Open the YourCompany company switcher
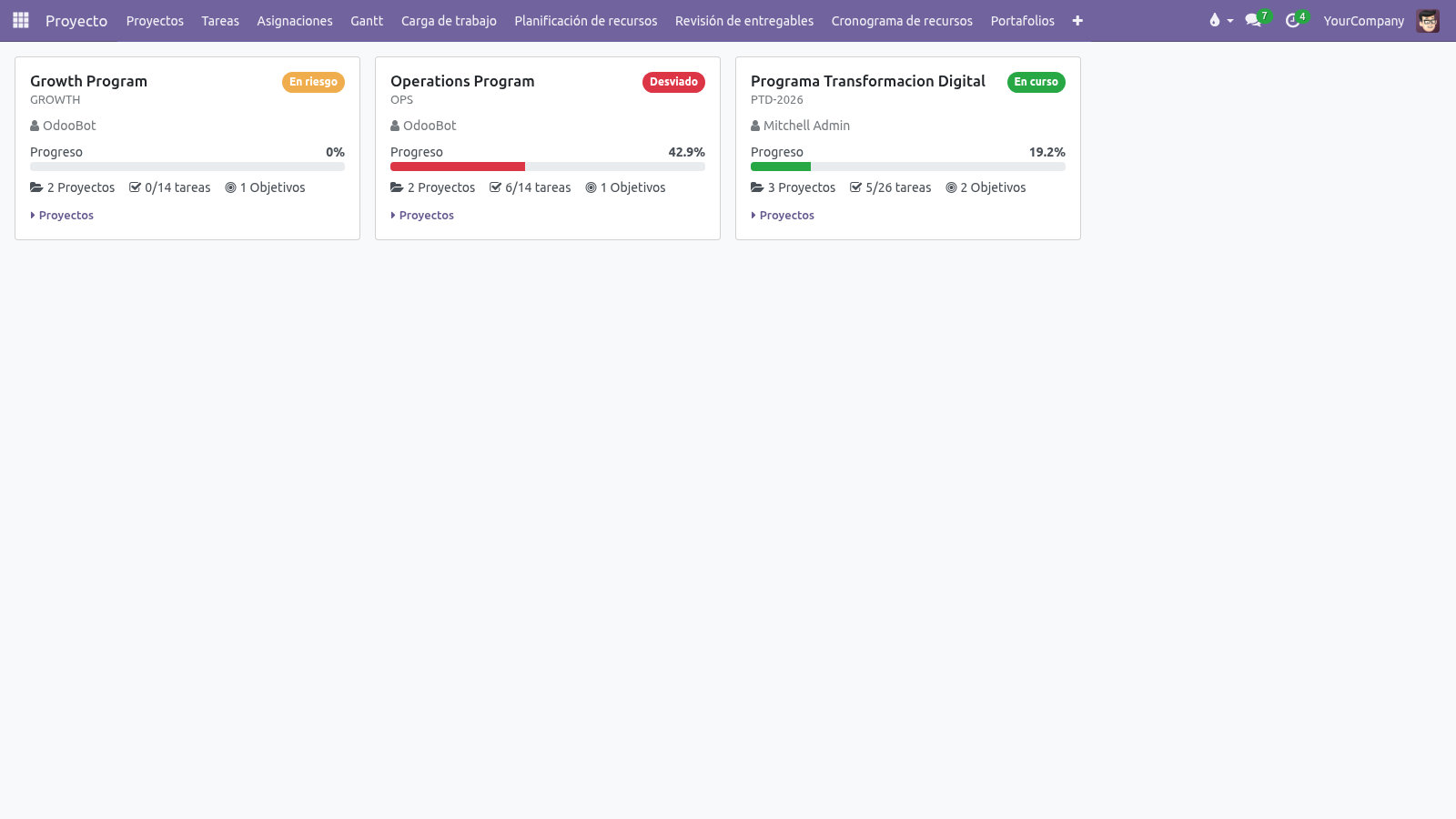1456x819 pixels. (x=1363, y=21)
